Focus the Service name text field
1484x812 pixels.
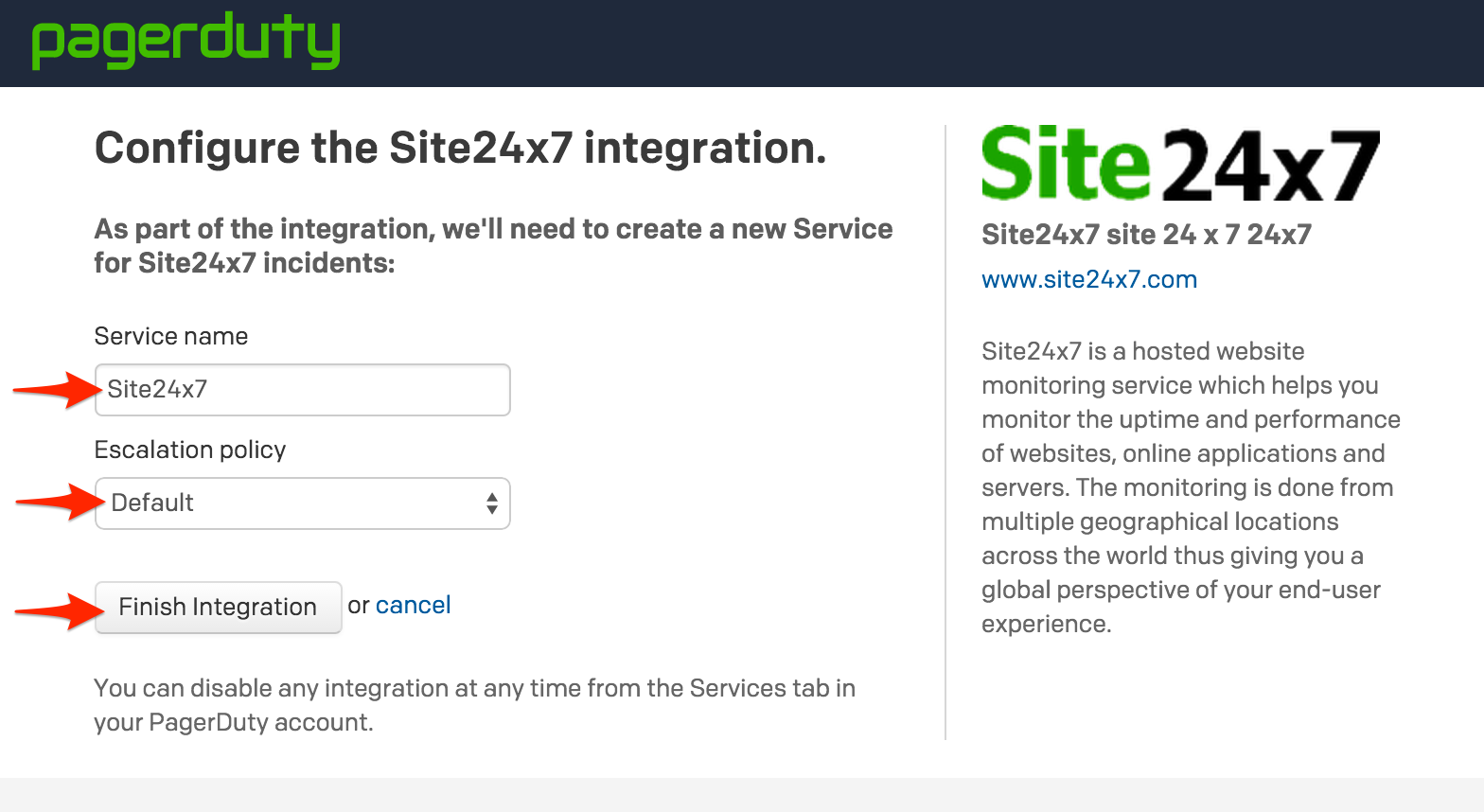tap(303, 390)
